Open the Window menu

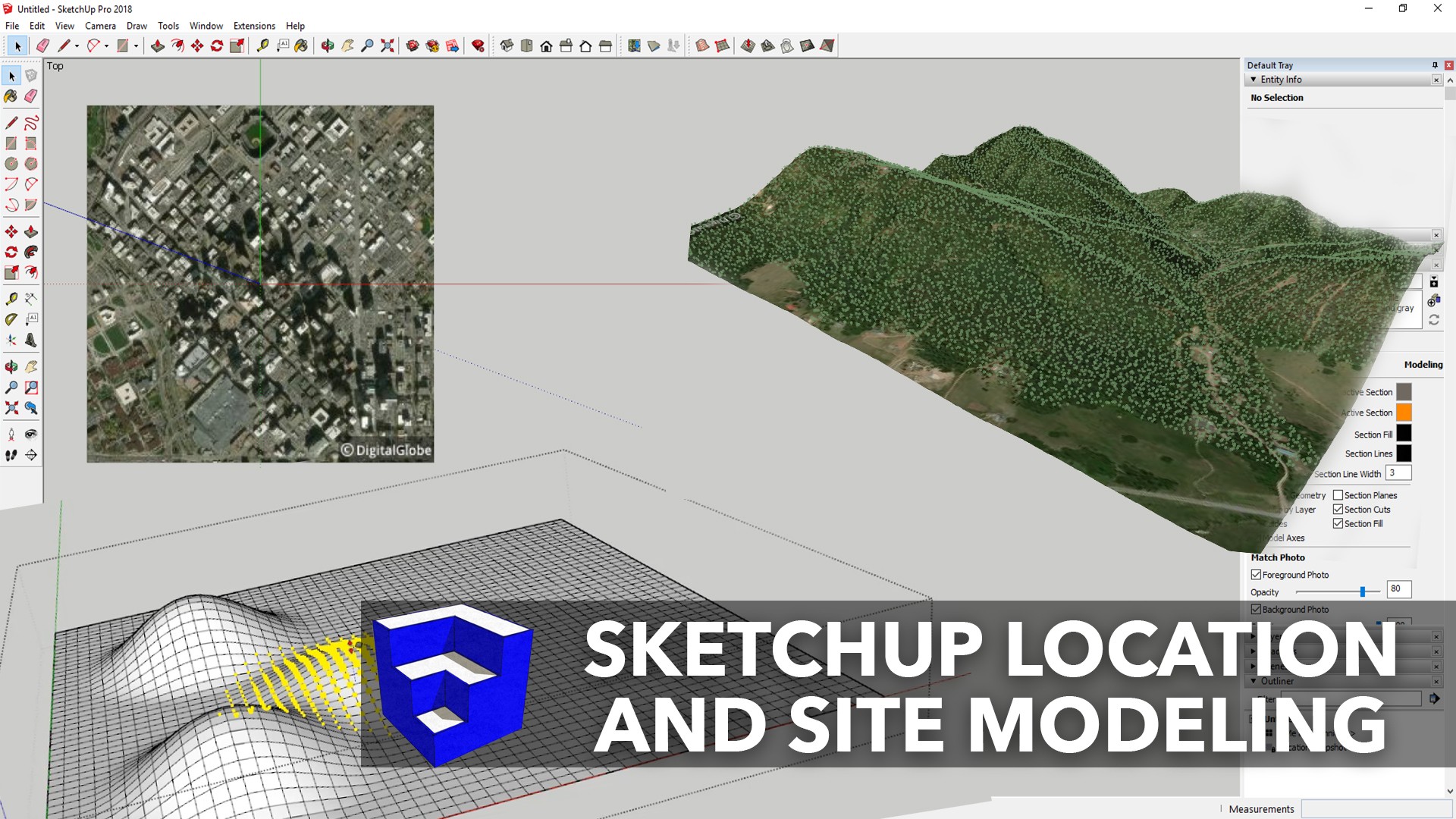click(x=206, y=26)
